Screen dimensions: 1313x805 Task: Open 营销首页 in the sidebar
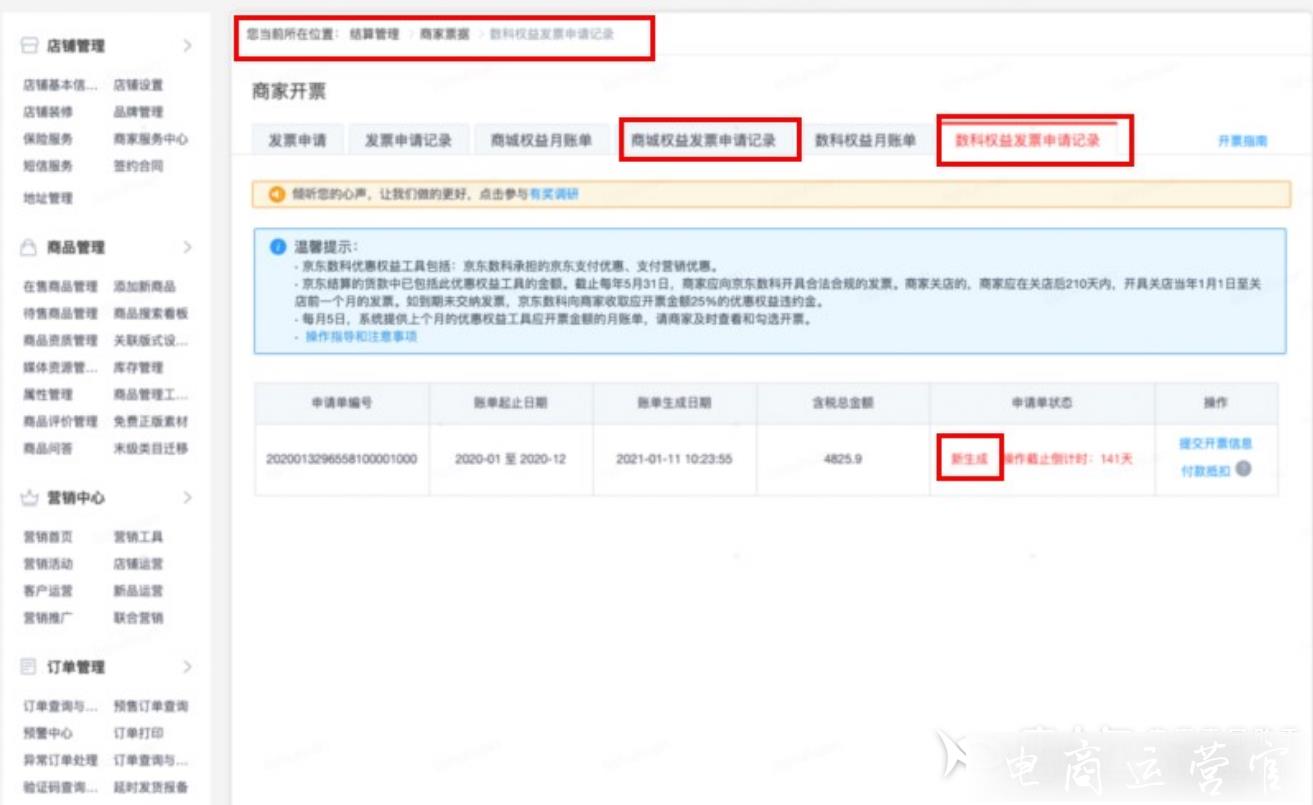[x=48, y=537]
